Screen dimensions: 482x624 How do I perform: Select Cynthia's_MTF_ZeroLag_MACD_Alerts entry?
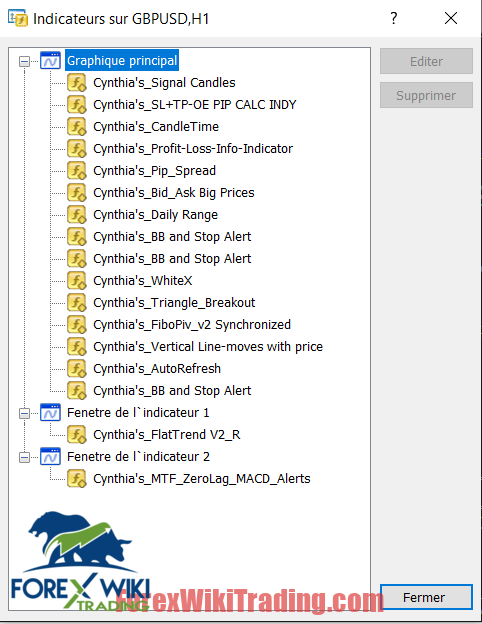pos(202,479)
